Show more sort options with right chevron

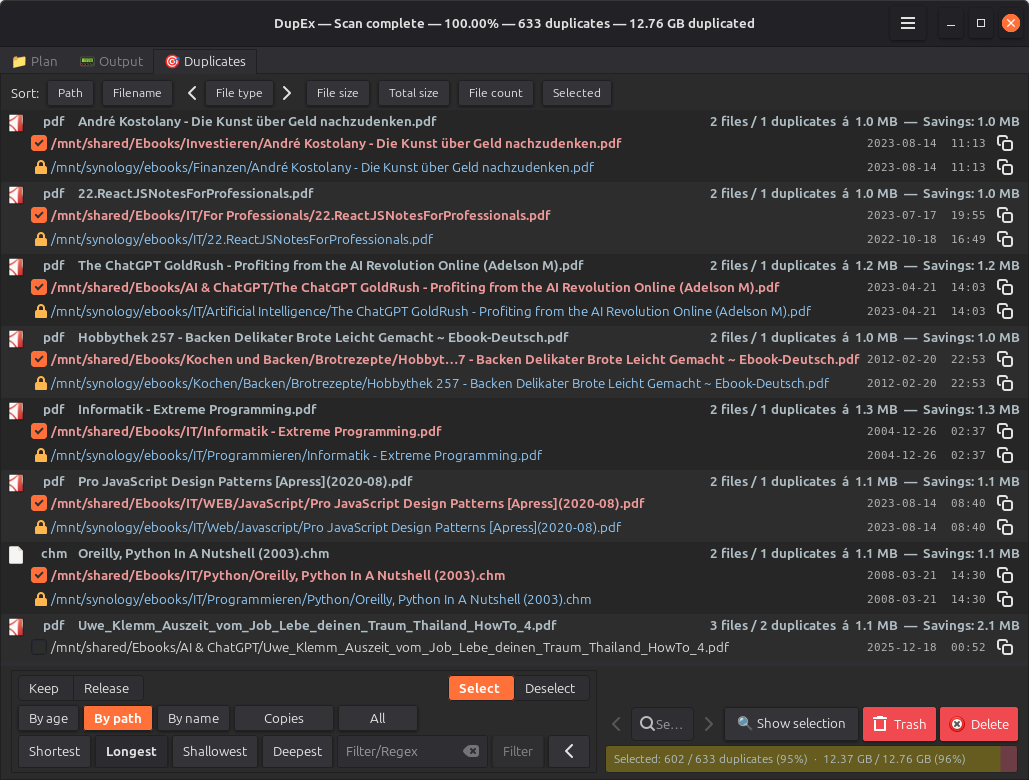(287, 93)
